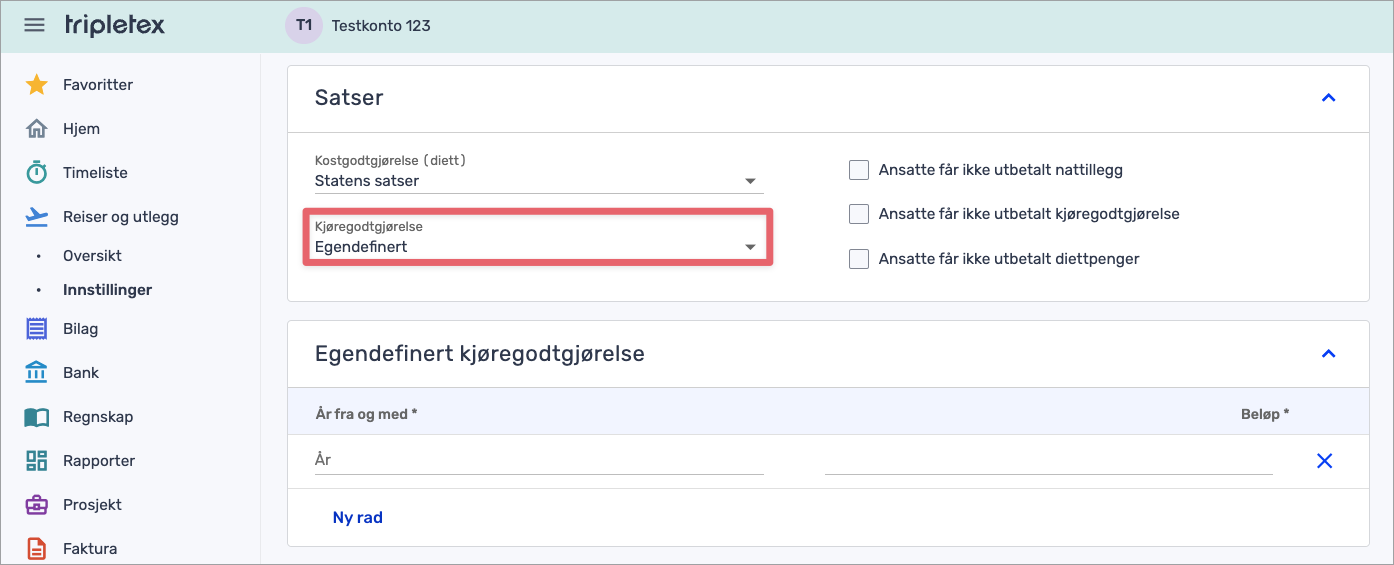The height and width of the screenshot is (565, 1394).
Task: Click the Timeliste stopwatch icon
Action: (x=37, y=173)
